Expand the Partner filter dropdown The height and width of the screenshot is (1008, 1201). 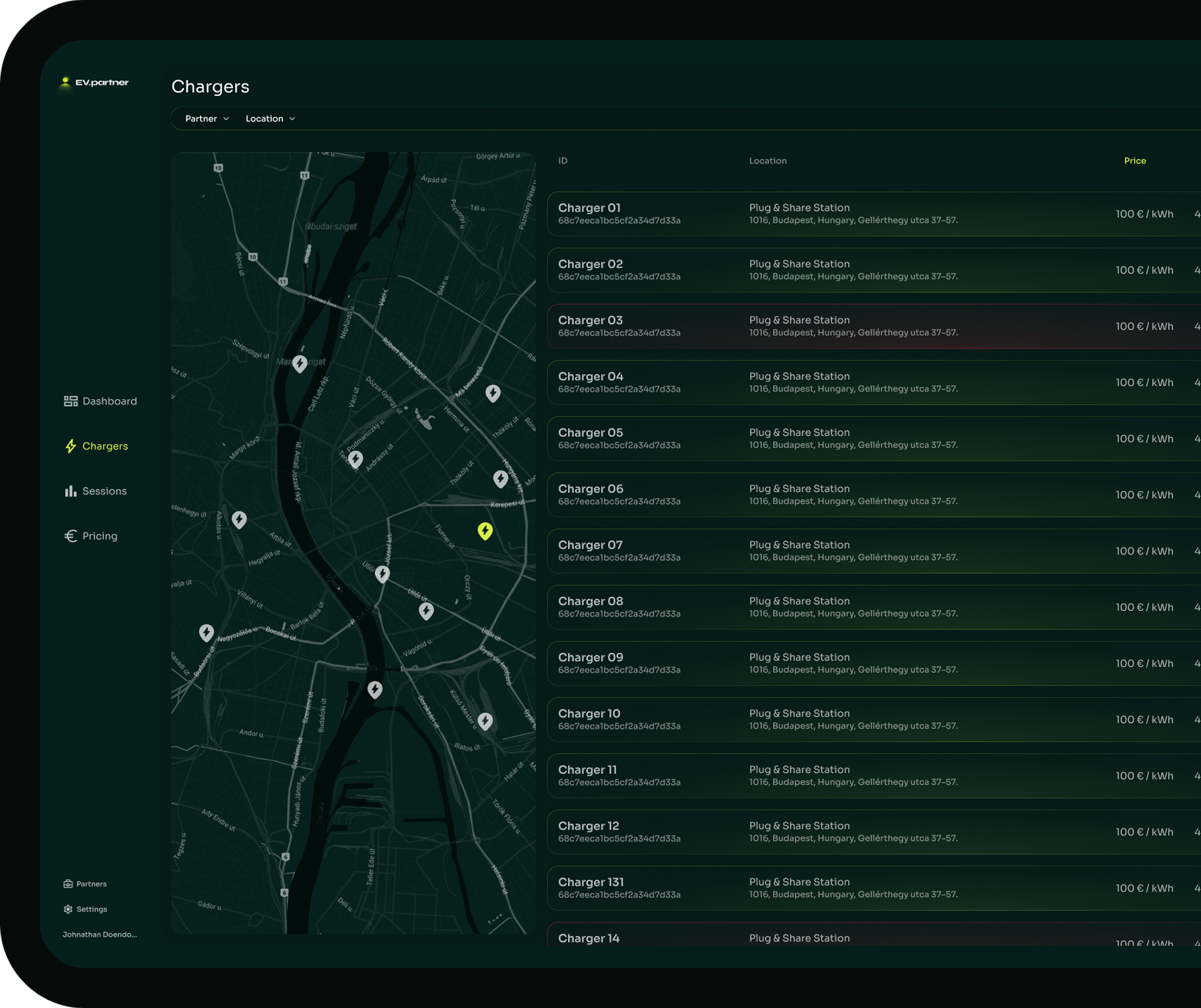tap(207, 119)
